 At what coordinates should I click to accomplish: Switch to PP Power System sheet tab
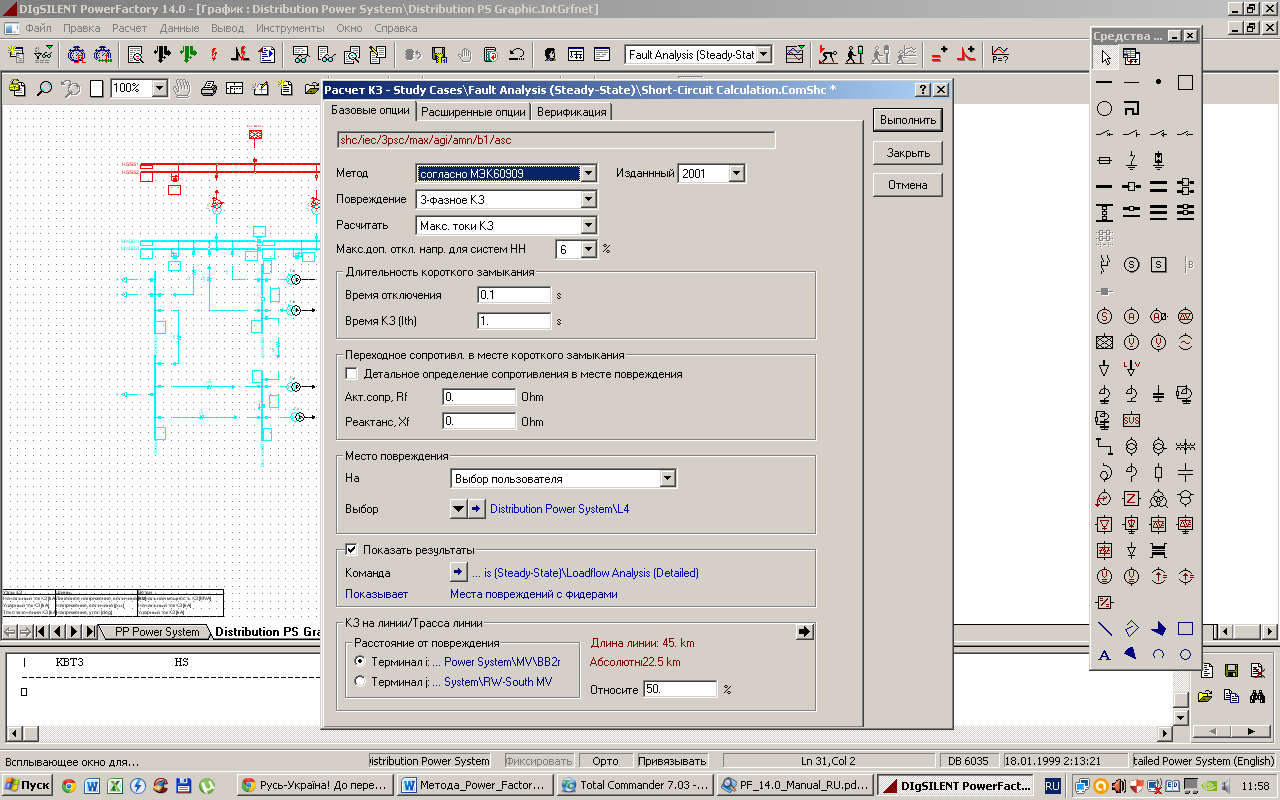click(x=157, y=632)
